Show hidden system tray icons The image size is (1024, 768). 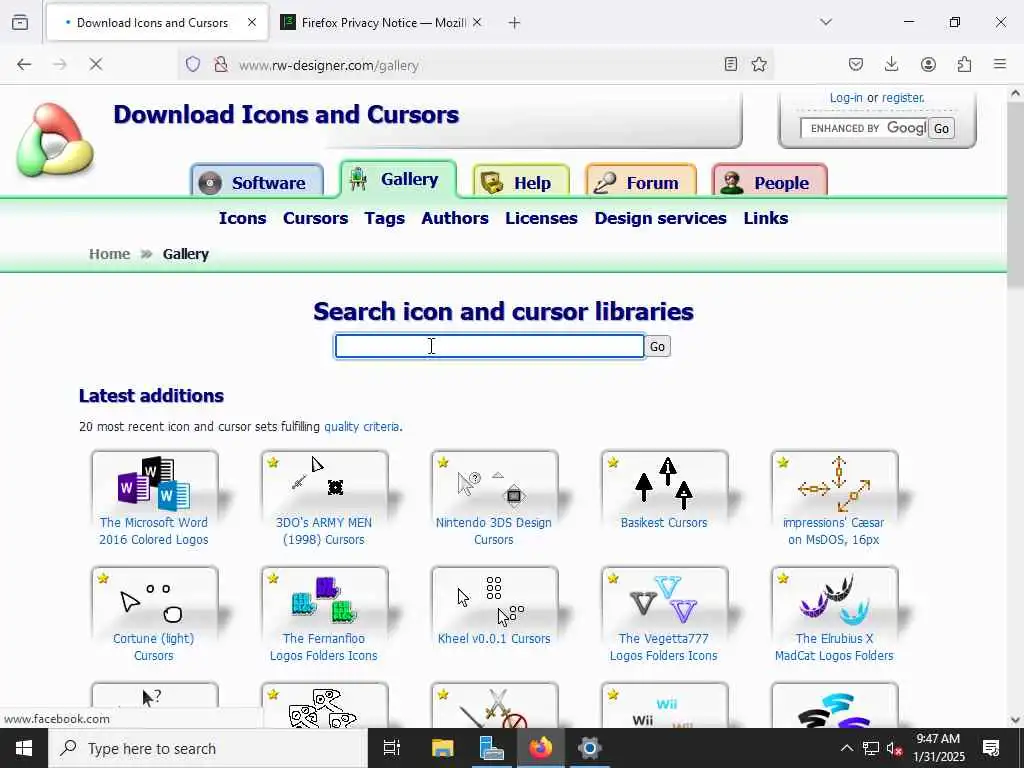(846, 748)
